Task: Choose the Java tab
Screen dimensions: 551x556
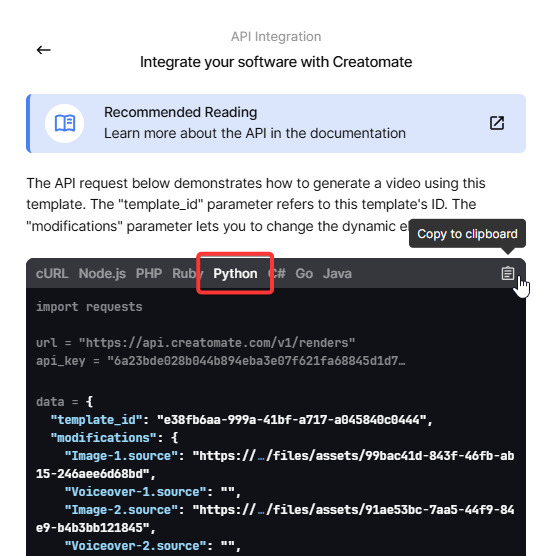Action: (337, 273)
